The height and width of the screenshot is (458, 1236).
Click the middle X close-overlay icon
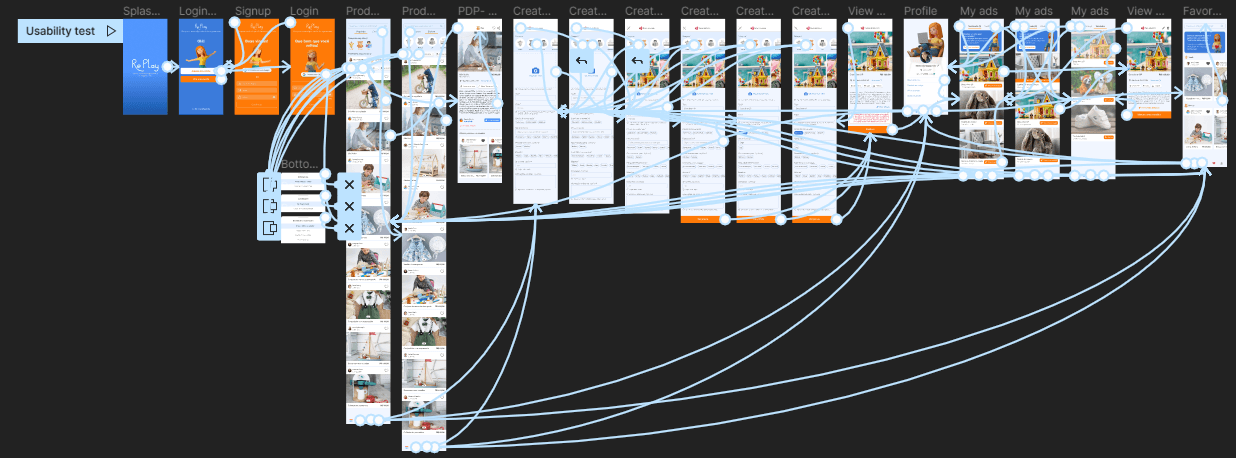click(x=349, y=206)
